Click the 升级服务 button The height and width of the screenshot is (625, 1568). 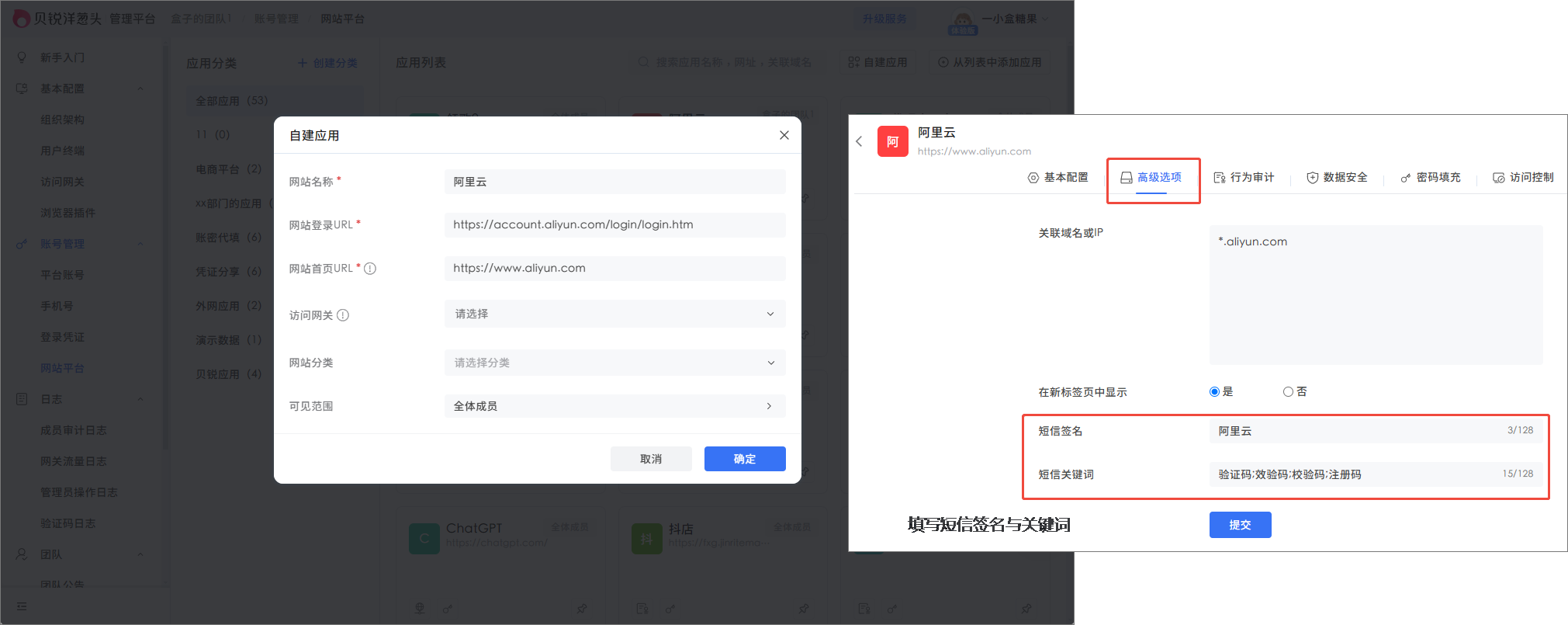(884, 19)
